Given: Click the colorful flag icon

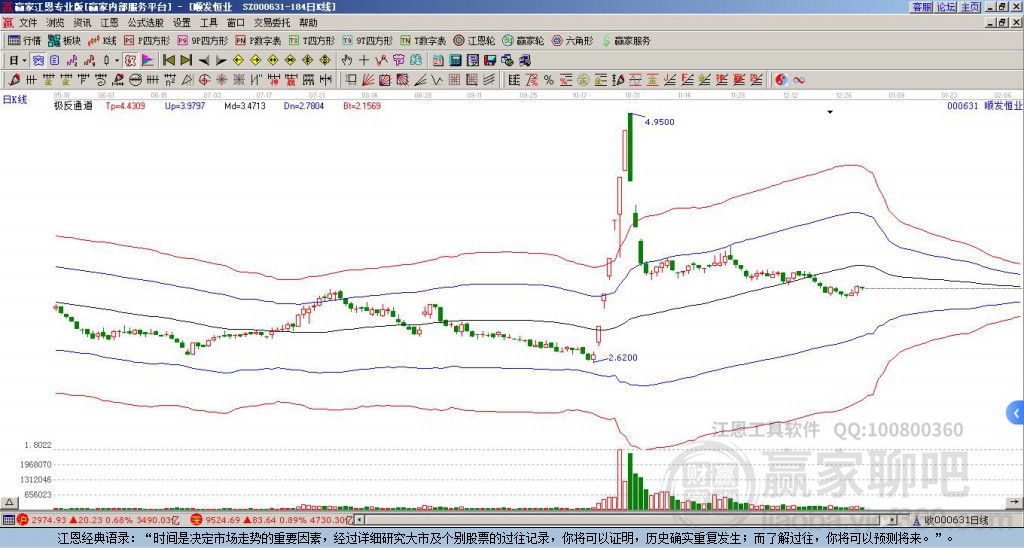Looking at the screenshot, I should click(x=148, y=60).
